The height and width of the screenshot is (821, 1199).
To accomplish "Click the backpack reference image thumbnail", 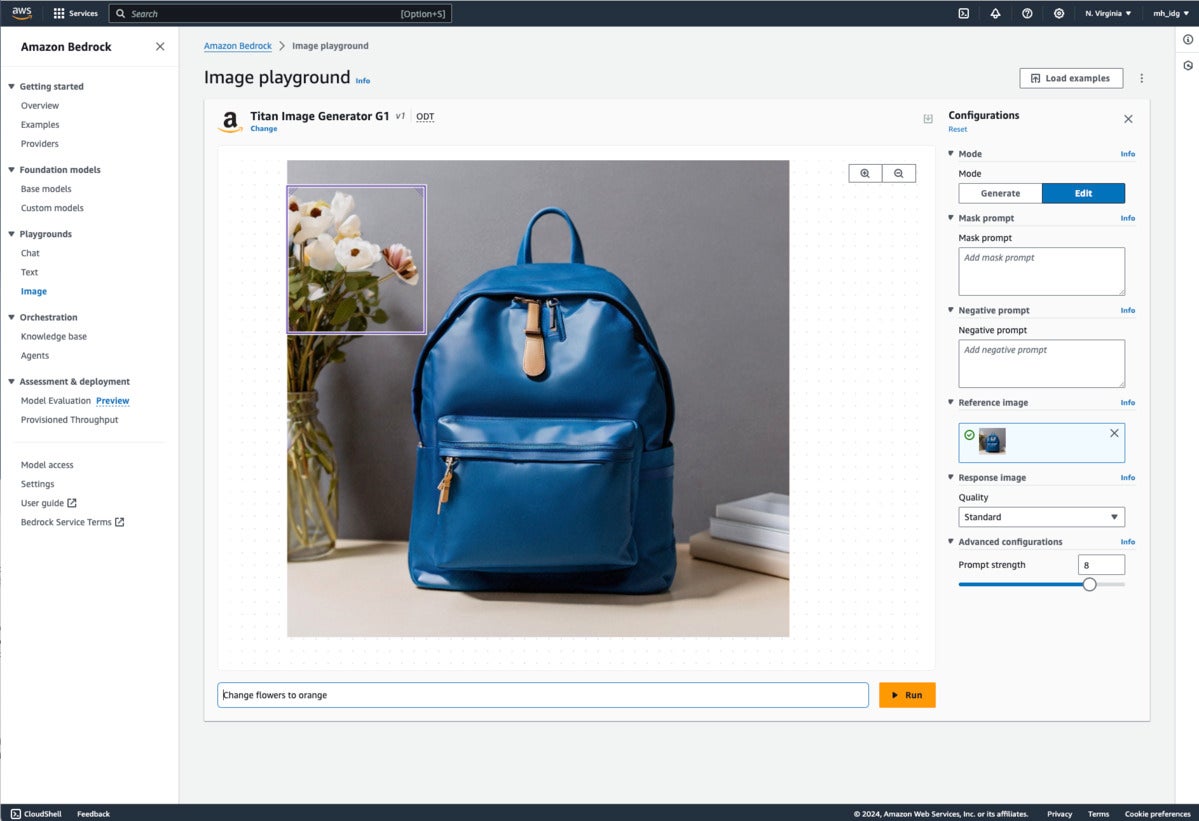I will 992,441.
